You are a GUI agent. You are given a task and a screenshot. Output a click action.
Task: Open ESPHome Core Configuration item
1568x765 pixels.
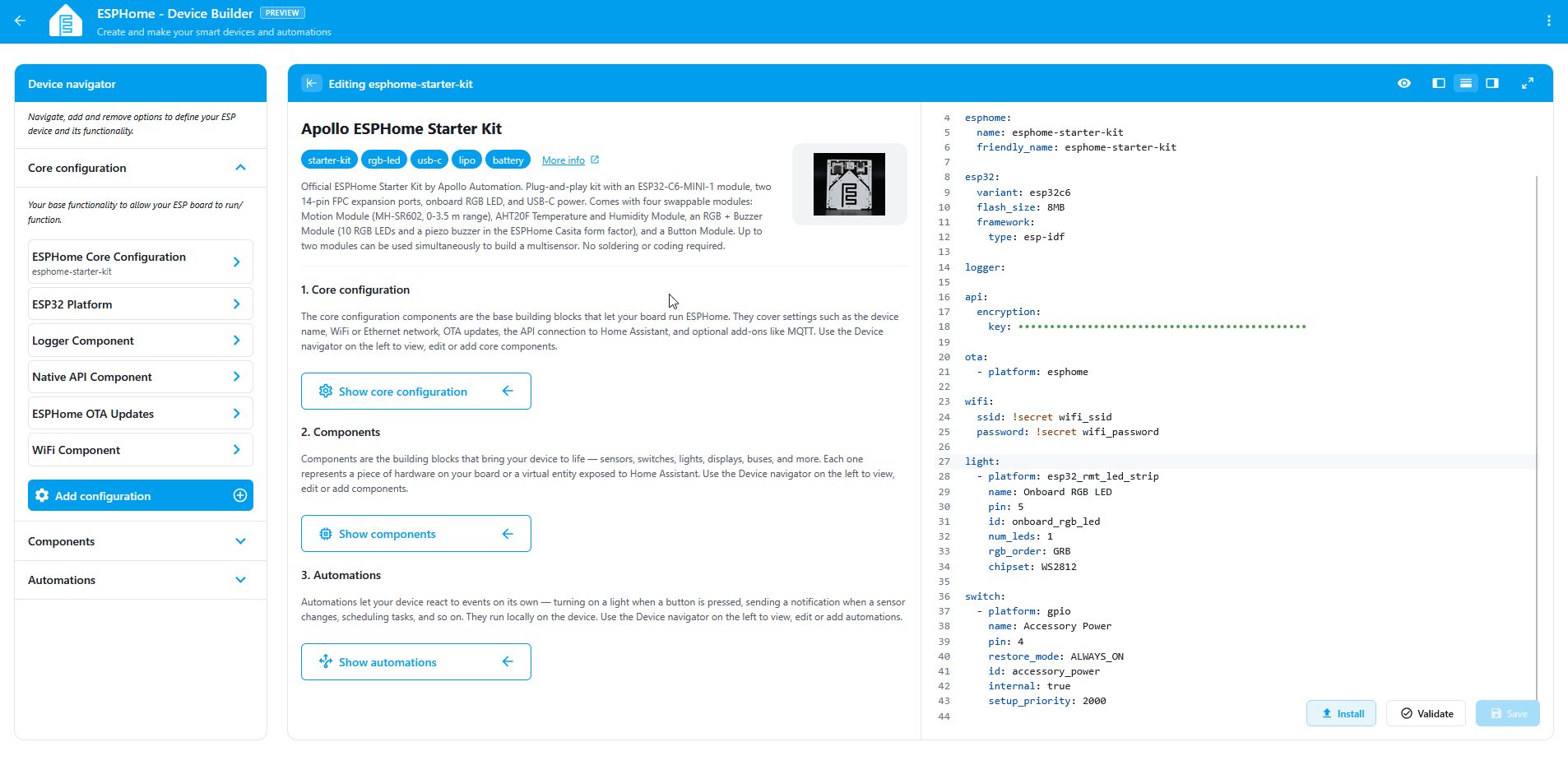141,262
